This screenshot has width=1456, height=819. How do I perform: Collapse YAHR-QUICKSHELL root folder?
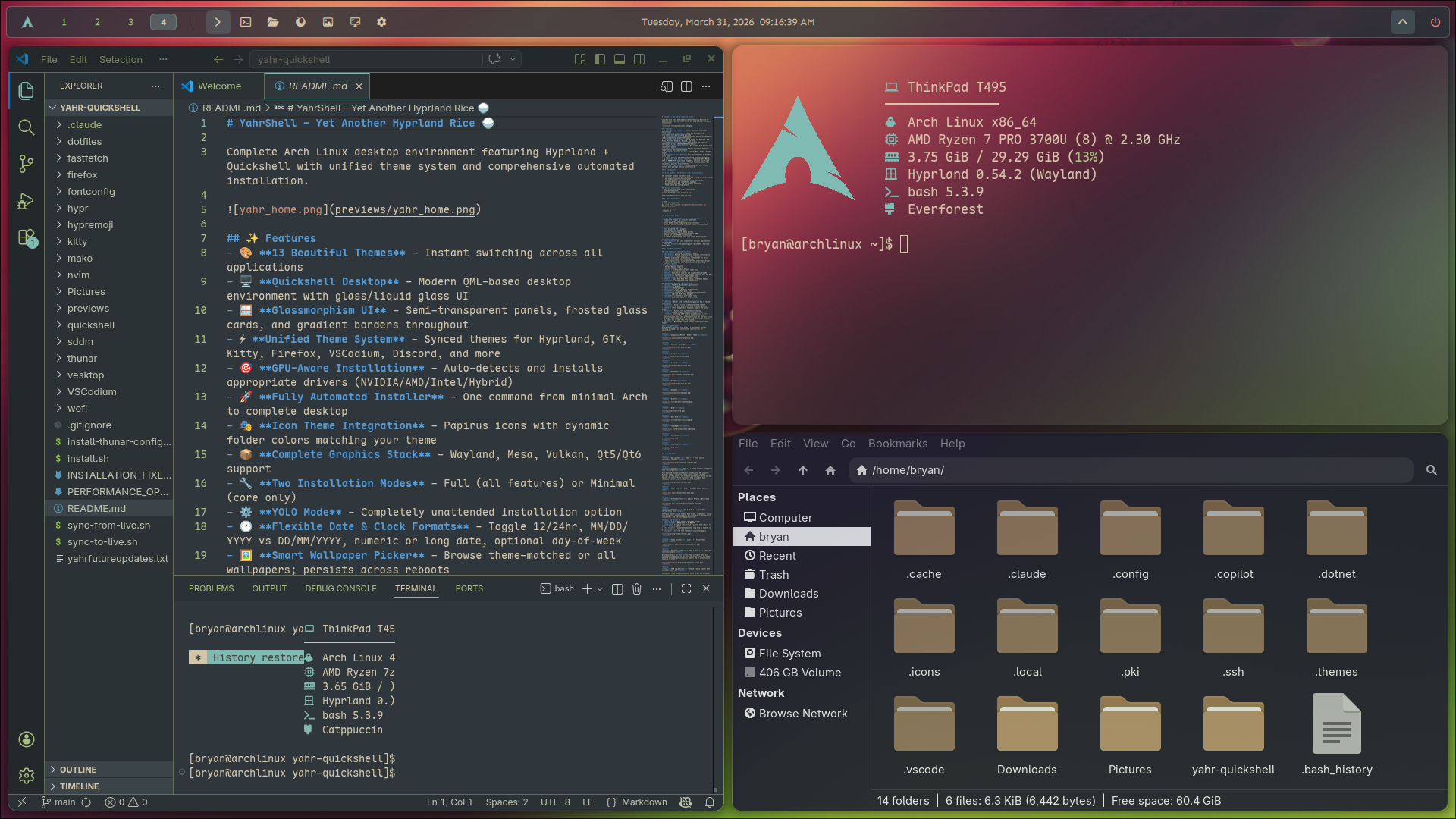coord(108,108)
